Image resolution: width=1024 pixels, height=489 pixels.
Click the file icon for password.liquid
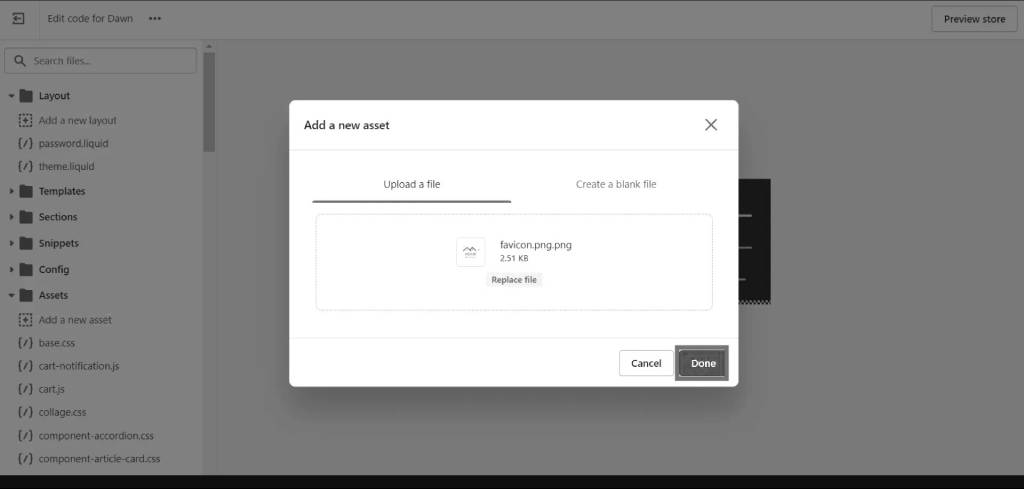click(25, 144)
